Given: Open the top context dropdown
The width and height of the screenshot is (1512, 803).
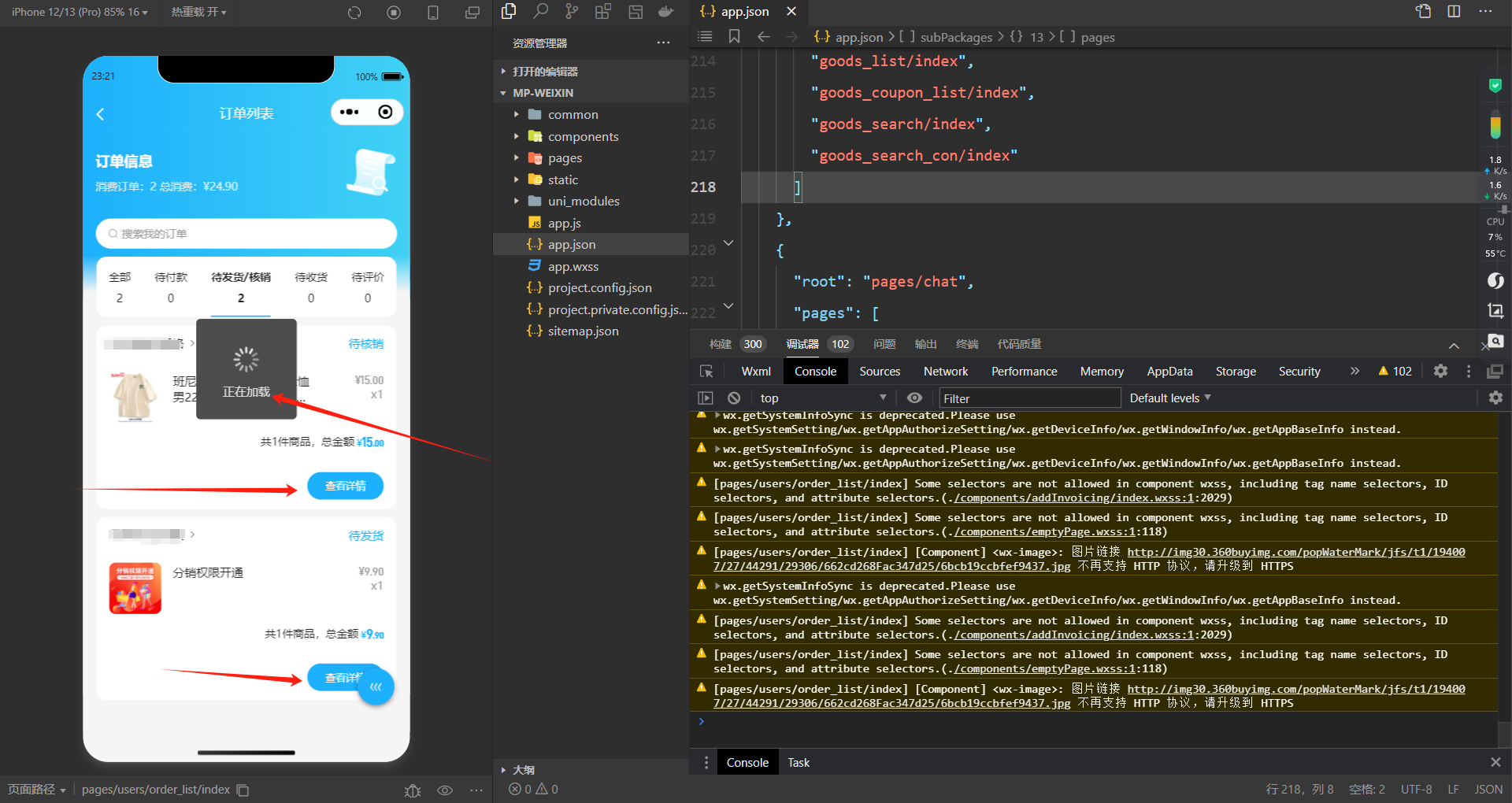Looking at the screenshot, I should pos(822,398).
